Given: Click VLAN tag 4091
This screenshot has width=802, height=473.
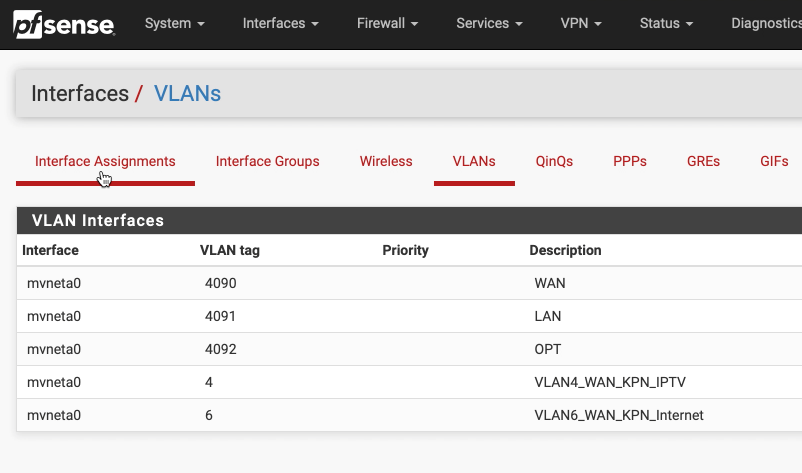Looking at the screenshot, I should pyautogui.click(x=220, y=317).
